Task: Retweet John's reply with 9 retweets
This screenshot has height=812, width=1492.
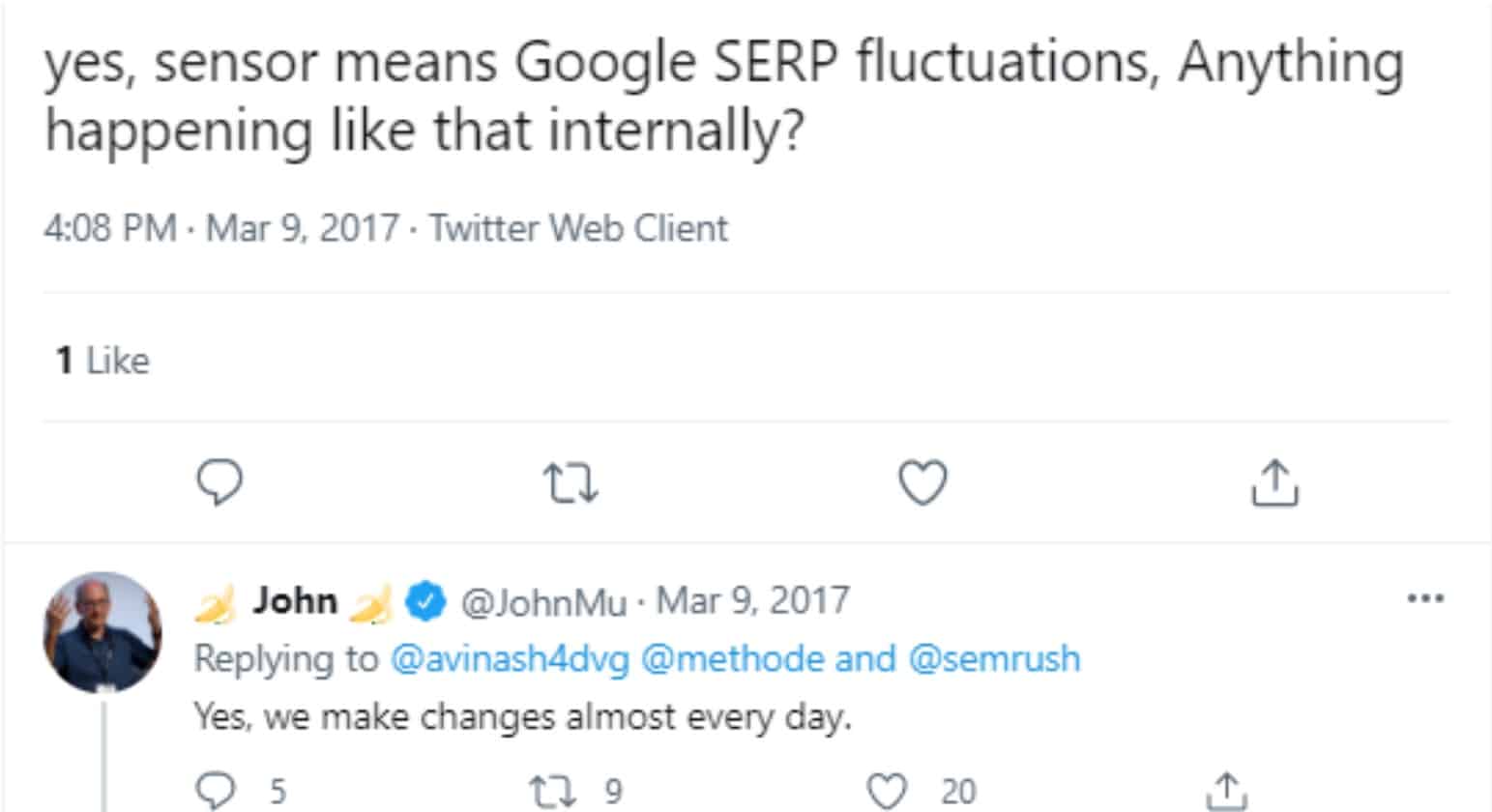Action: [553, 790]
